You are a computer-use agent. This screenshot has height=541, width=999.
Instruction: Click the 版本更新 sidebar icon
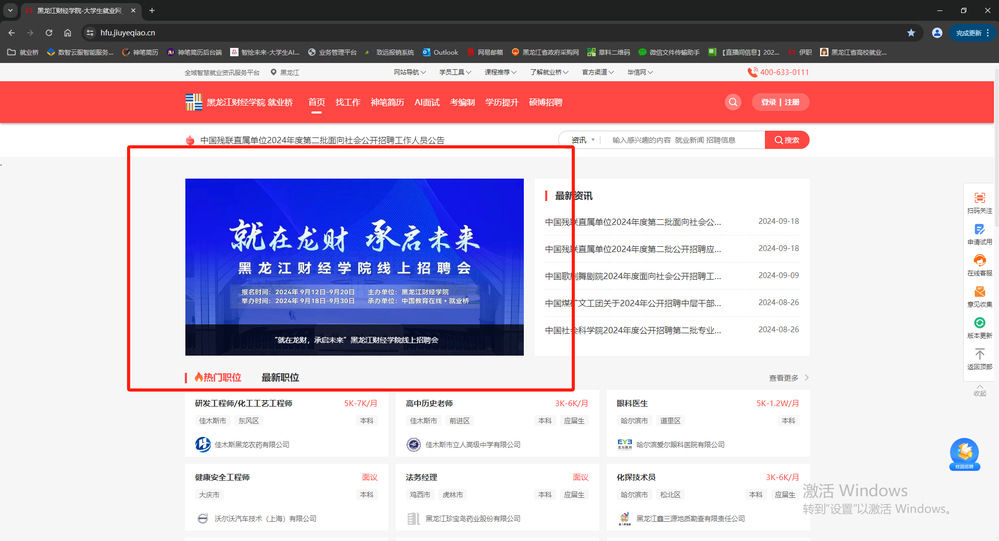tap(979, 327)
